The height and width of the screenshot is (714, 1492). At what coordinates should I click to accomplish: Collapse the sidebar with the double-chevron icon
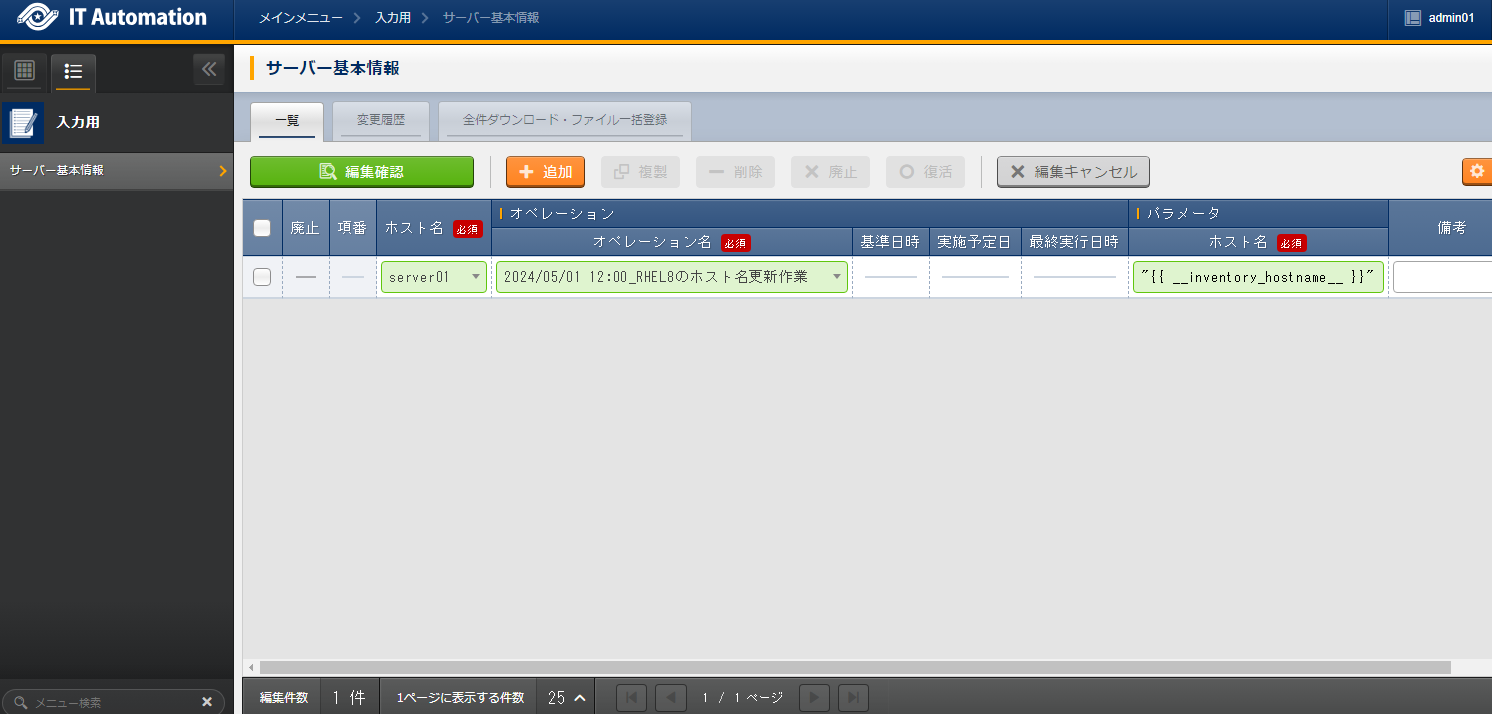(x=210, y=69)
